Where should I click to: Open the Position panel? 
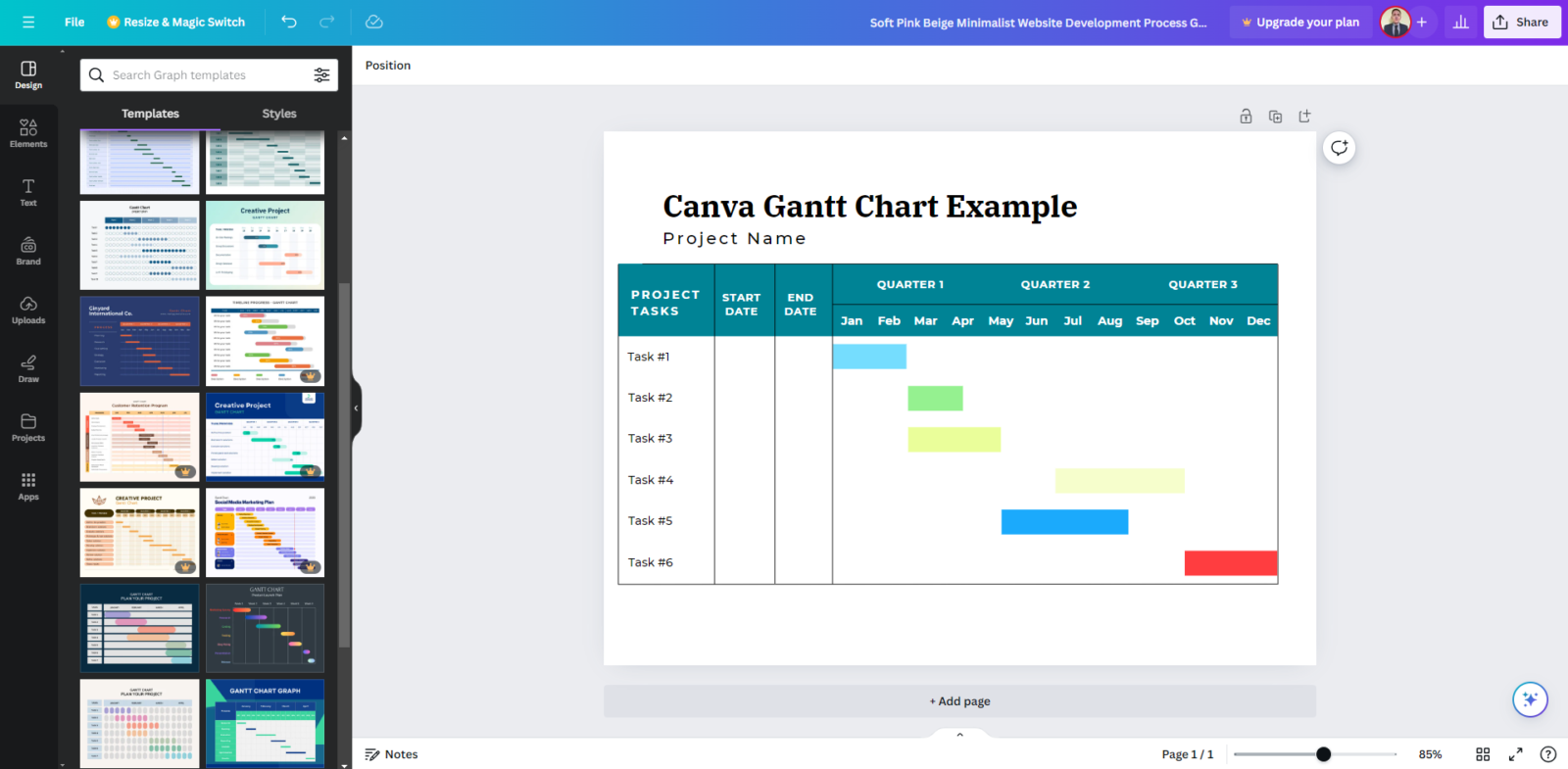[388, 66]
